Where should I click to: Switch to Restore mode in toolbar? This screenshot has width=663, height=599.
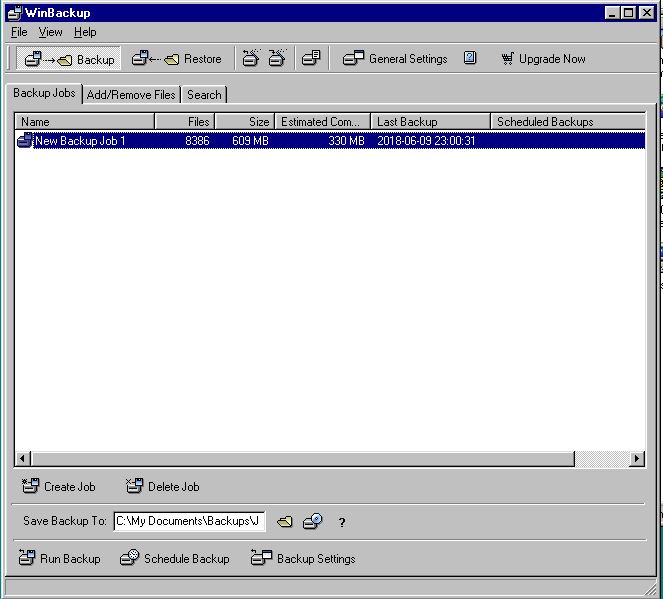[x=177, y=59]
